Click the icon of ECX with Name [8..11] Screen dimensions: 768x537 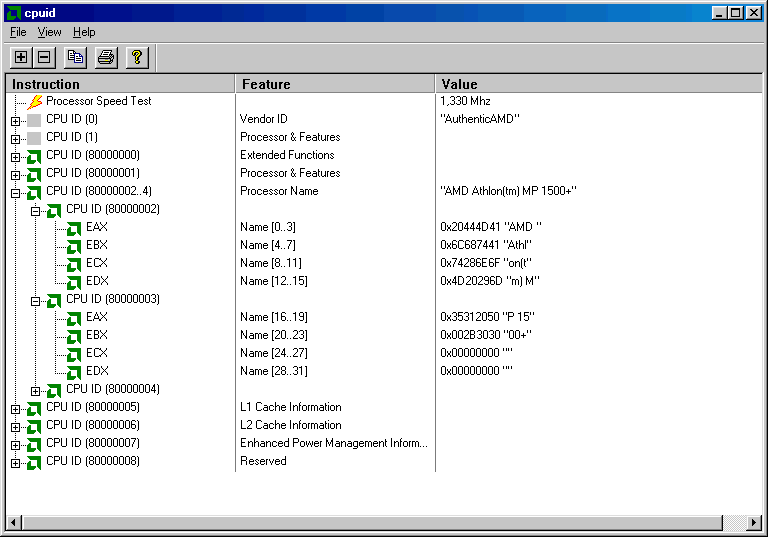(74, 265)
